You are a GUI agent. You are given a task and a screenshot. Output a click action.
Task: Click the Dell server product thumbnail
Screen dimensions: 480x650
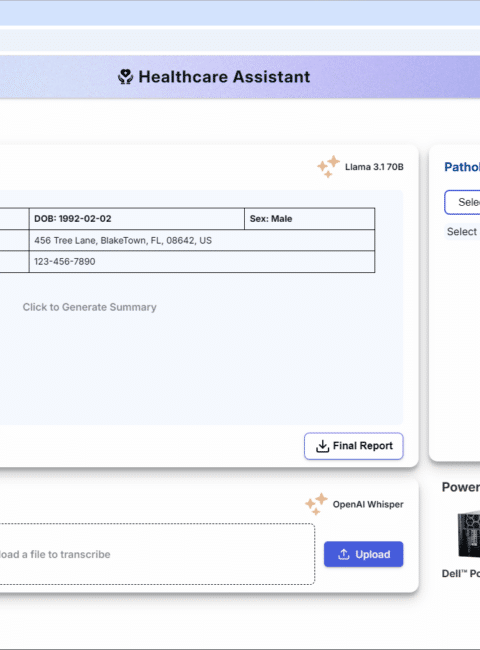coord(469,534)
